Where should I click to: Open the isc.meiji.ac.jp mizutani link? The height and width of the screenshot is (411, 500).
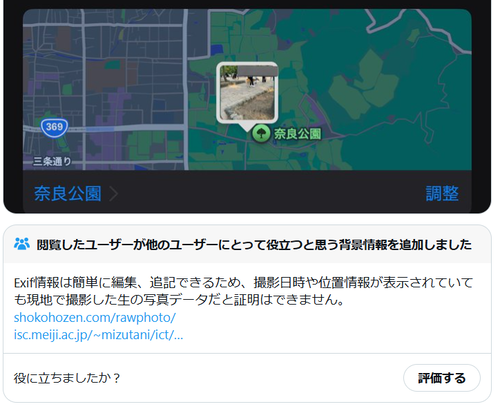point(98,335)
